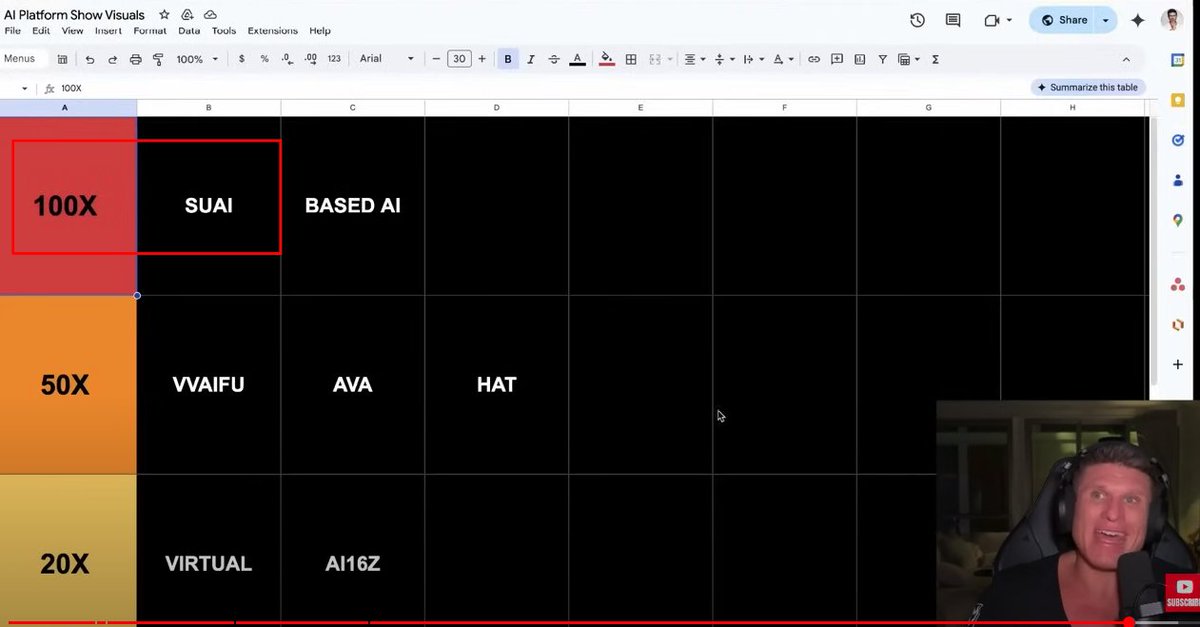The image size is (1200, 627).
Task: Undo the last action
Action: click(89, 59)
